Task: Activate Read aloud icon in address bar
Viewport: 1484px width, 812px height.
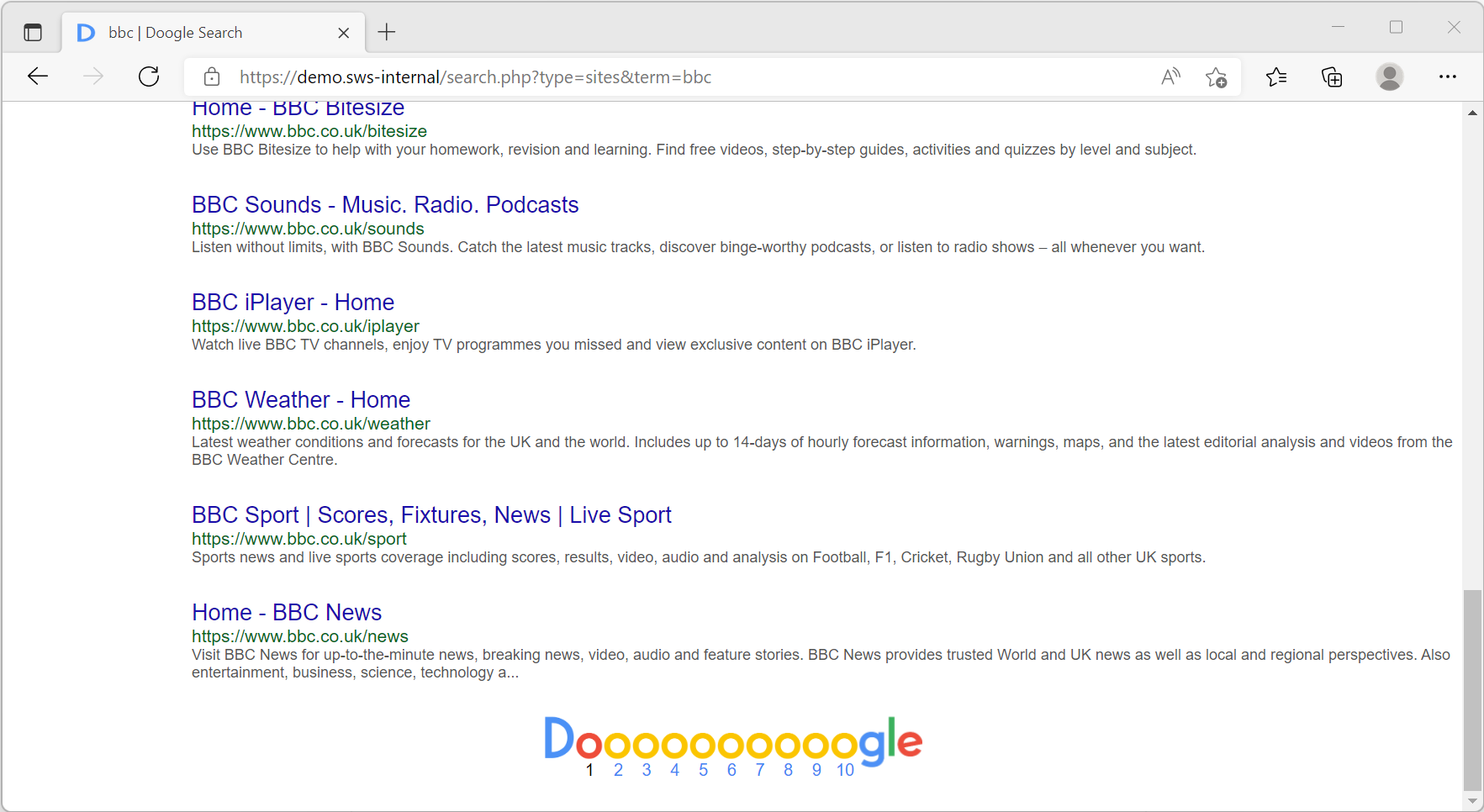Action: (1170, 76)
